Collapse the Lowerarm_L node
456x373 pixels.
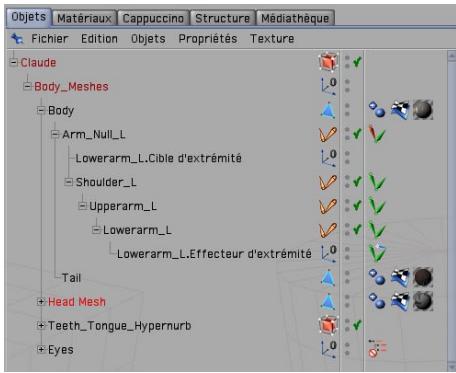click(96, 230)
